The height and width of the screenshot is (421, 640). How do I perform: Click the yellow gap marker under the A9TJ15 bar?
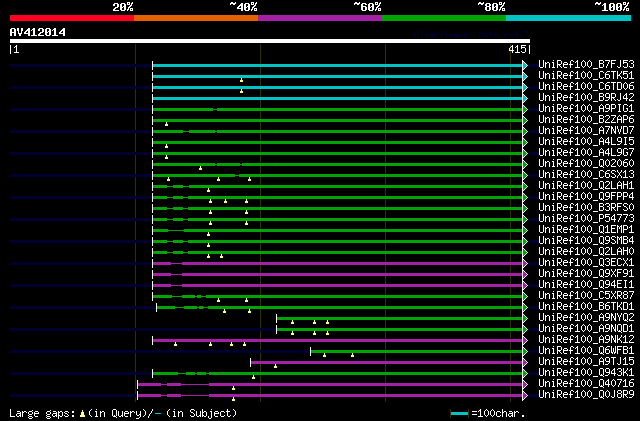pyautogui.click(x=276, y=366)
